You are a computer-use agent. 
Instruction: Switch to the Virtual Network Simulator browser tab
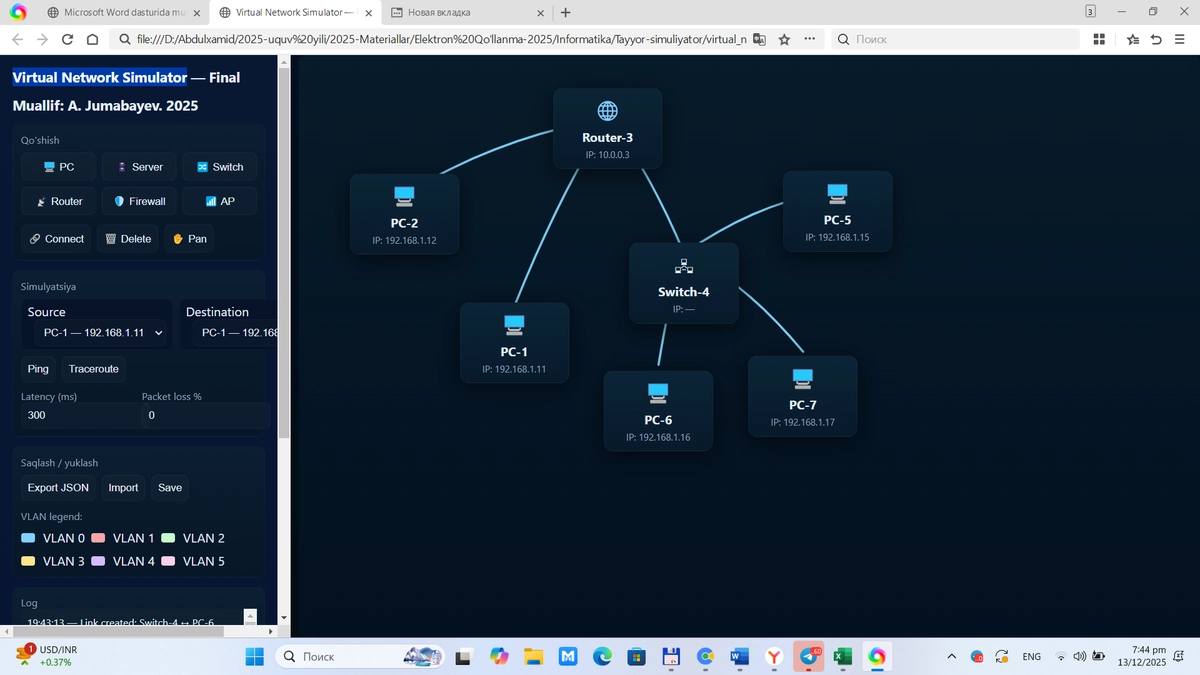pos(295,13)
